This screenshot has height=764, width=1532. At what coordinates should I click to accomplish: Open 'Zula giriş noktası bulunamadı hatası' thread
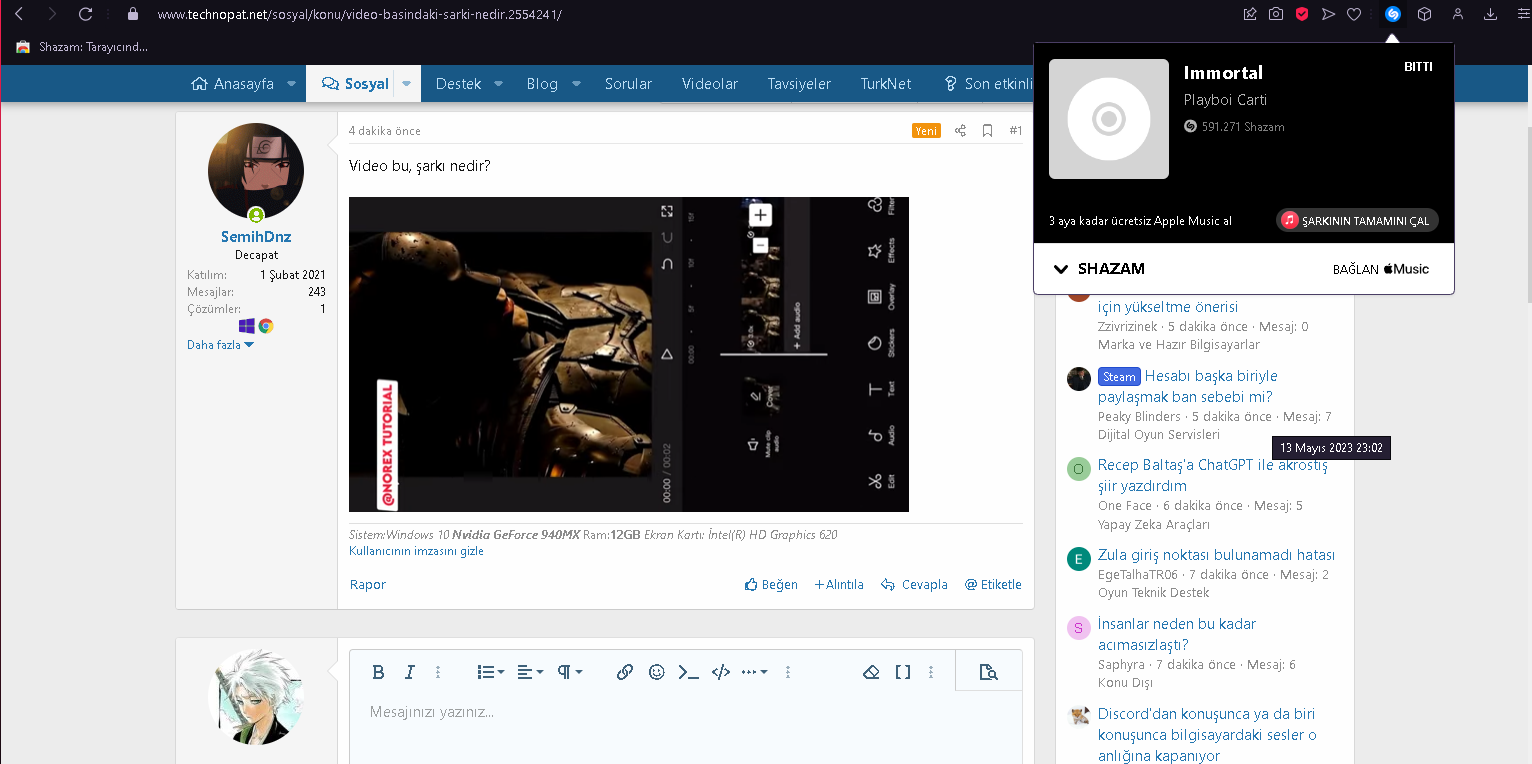[1216, 555]
